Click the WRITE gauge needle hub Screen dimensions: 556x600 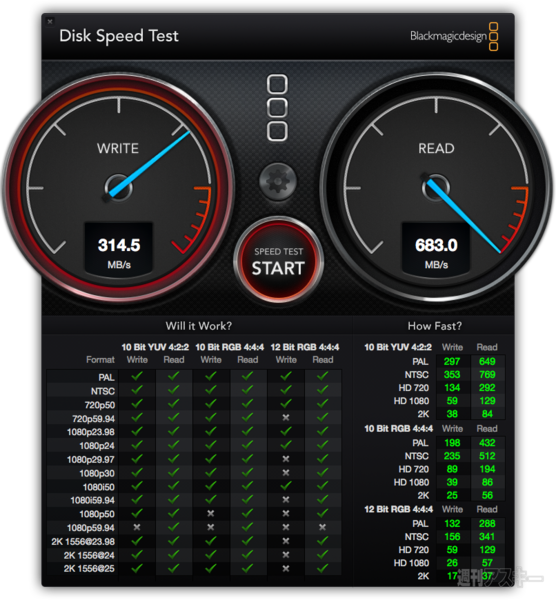click(119, 188)
